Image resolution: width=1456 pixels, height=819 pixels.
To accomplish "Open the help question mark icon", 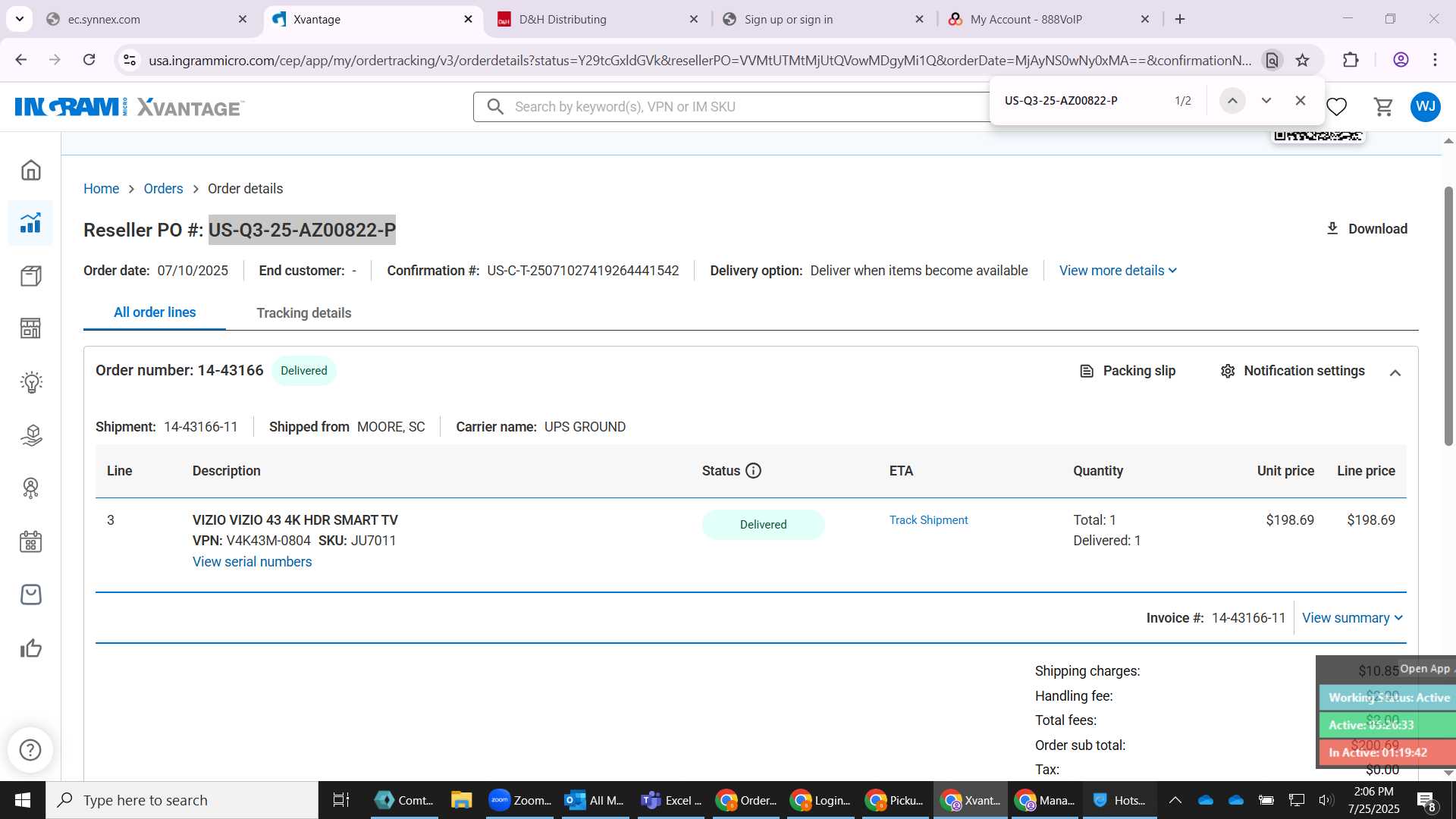I will [30, 750].
